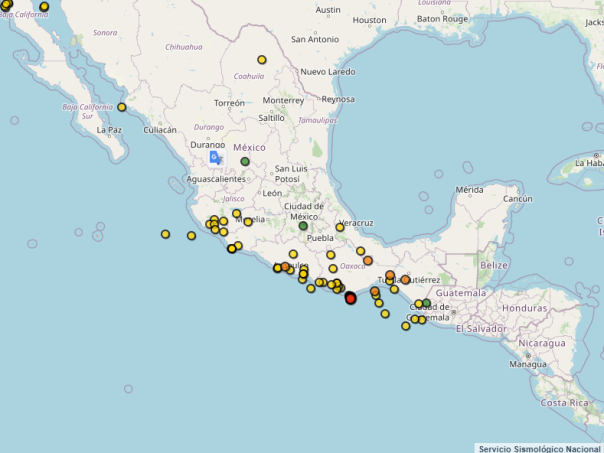
Task: Select the yellow marker on the Gulf of California
Action: [x=44, y=7]
